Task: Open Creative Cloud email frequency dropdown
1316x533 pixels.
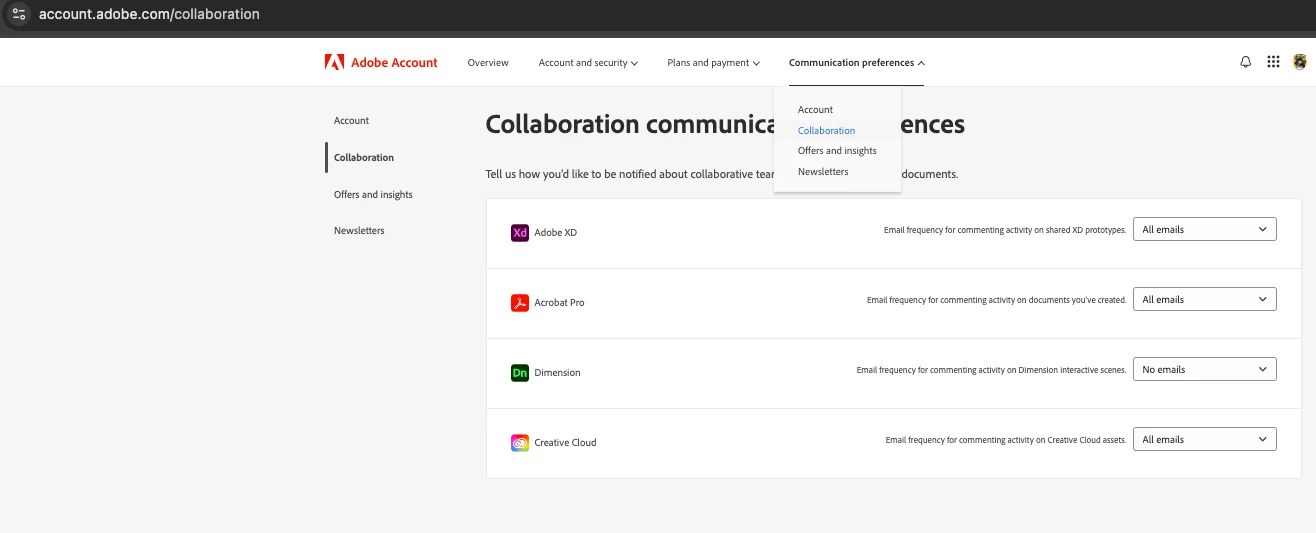Action: (x=1204, y=439)
